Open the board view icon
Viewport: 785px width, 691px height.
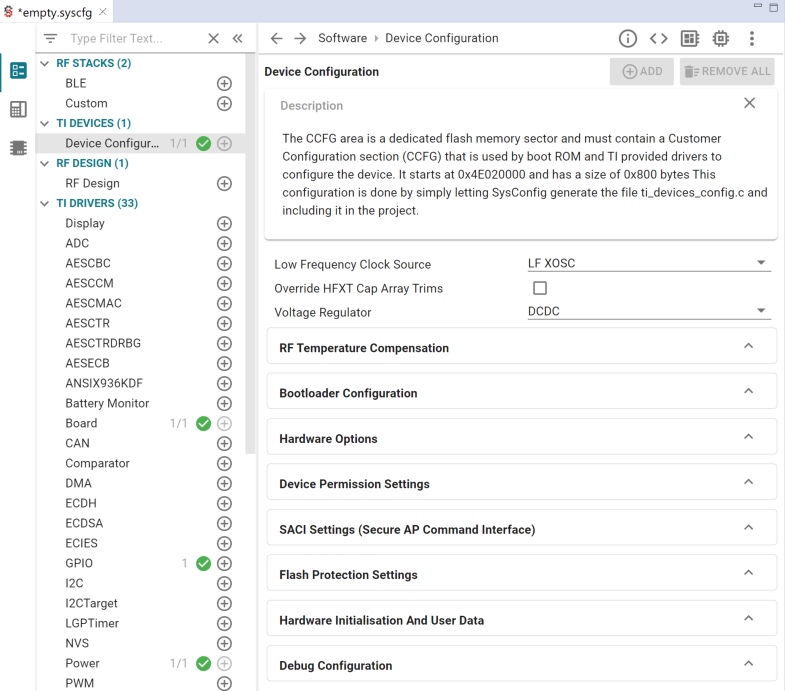pos(689,39)
